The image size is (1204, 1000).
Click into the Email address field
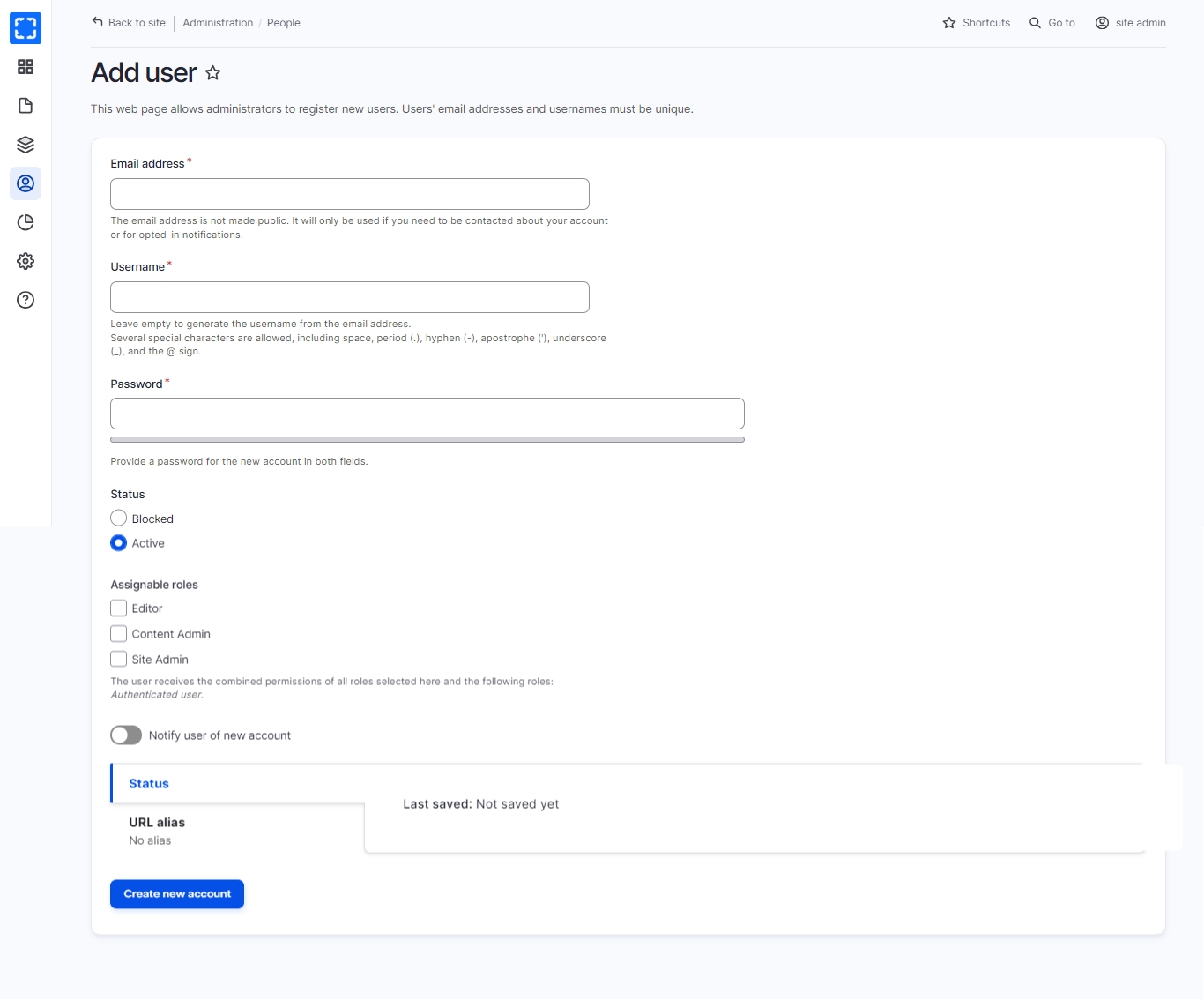click(350, 194)
